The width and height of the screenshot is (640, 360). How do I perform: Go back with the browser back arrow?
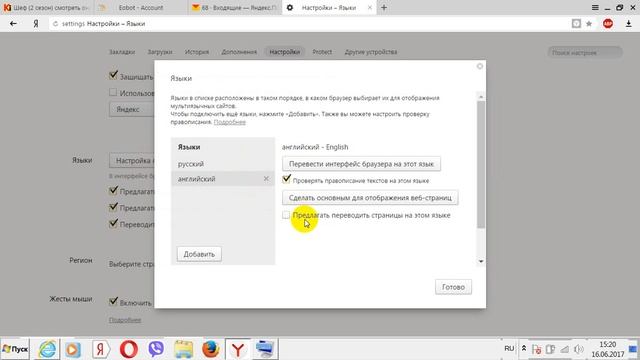coord(13,24)
